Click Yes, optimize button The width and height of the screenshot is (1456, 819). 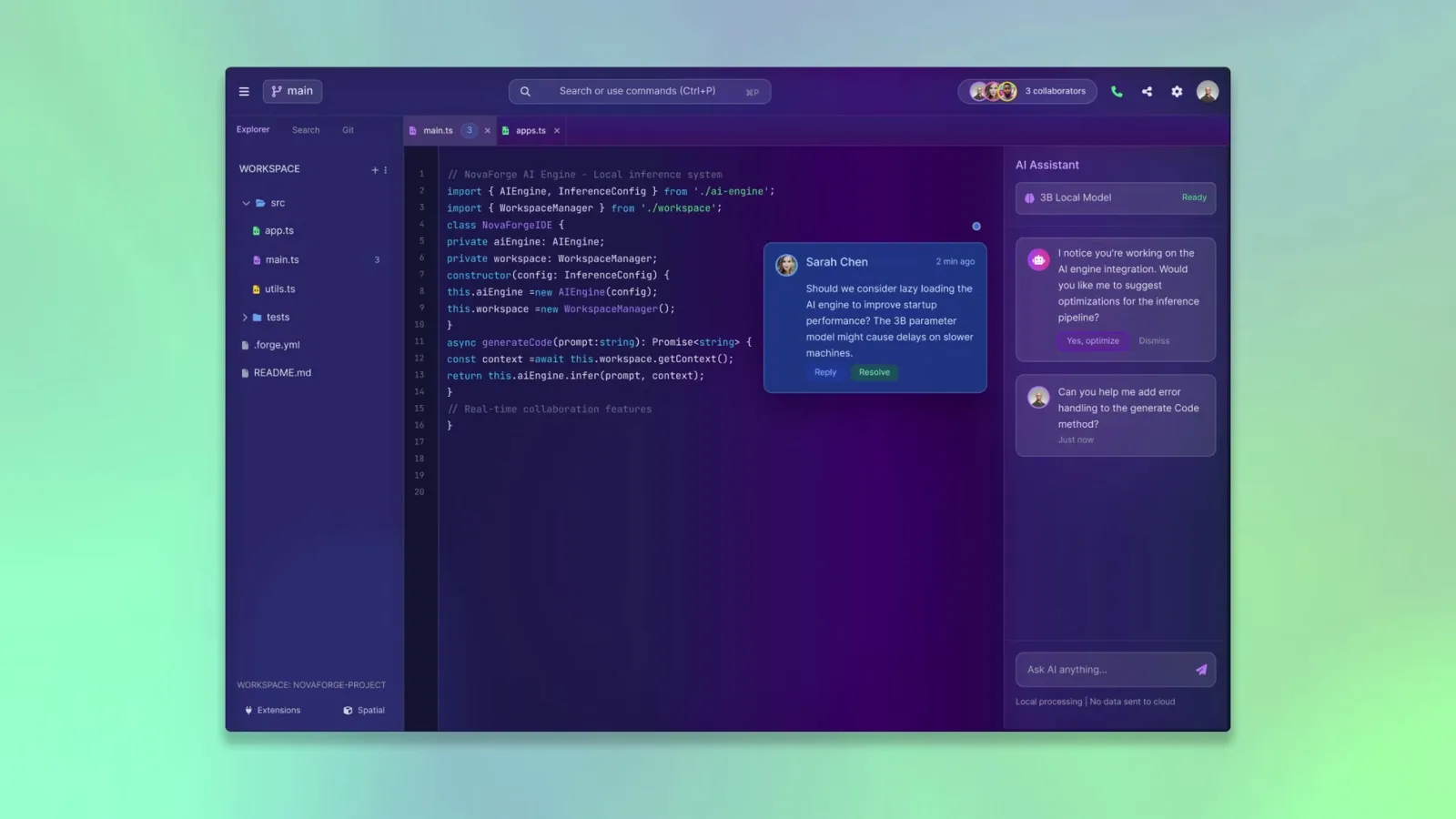point(1093,341)
